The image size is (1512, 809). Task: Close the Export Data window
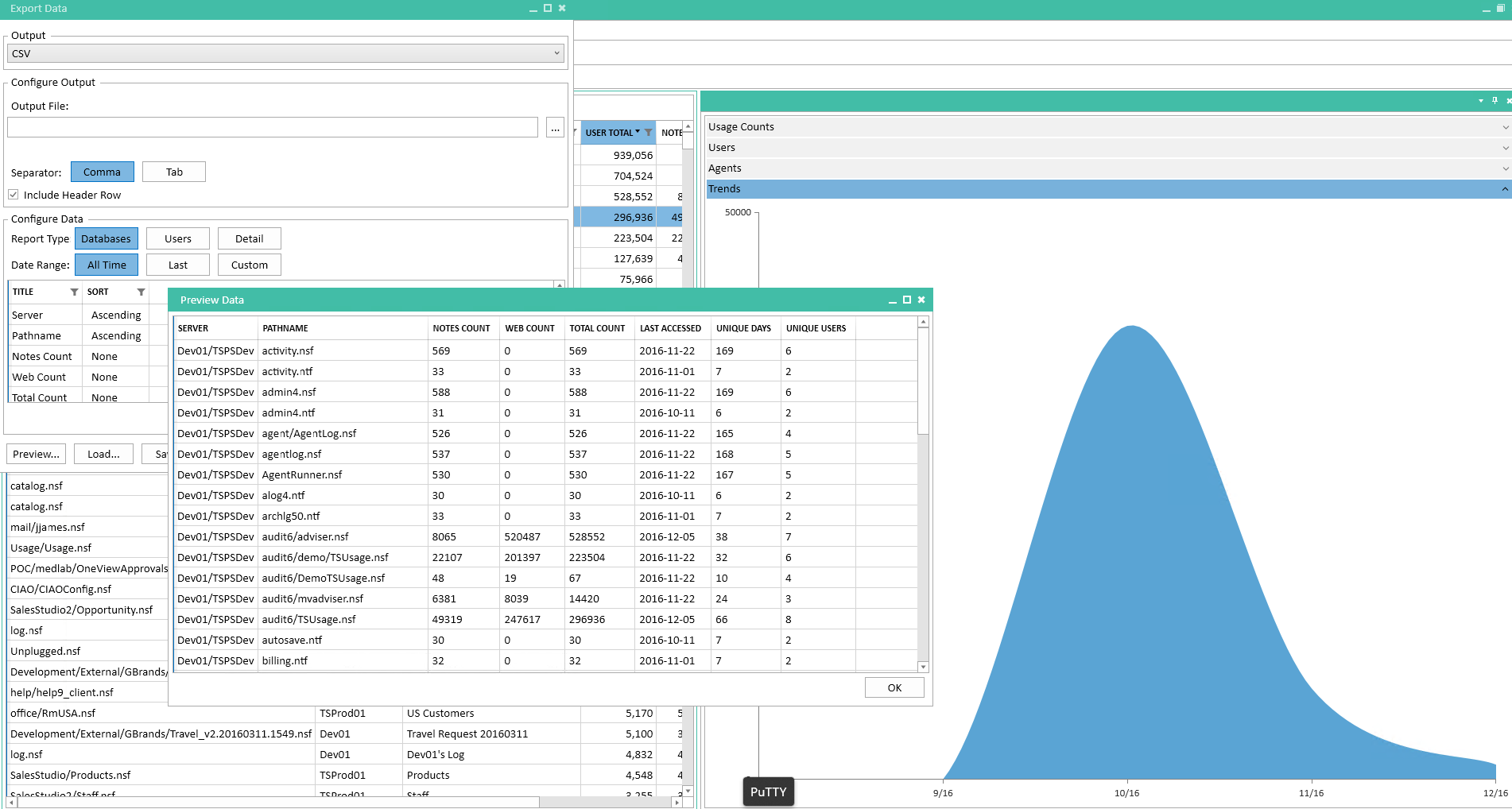(562, 8)
